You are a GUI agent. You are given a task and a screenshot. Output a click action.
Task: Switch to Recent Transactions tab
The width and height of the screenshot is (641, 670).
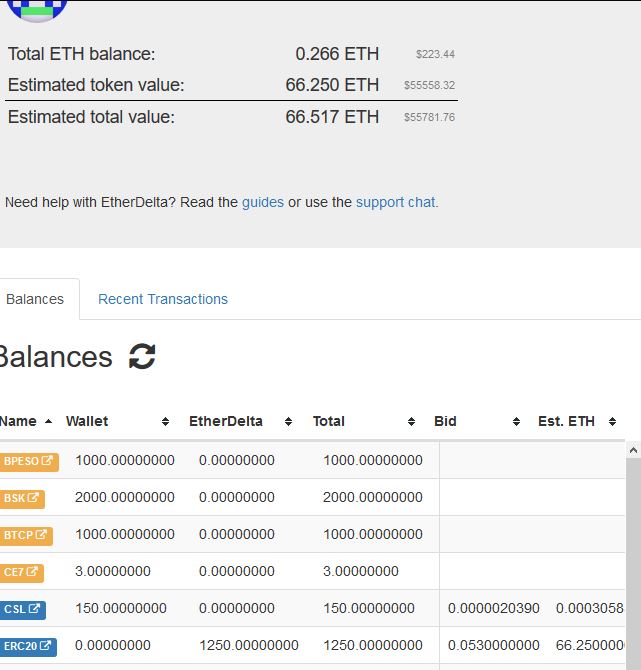click(163, 299)
